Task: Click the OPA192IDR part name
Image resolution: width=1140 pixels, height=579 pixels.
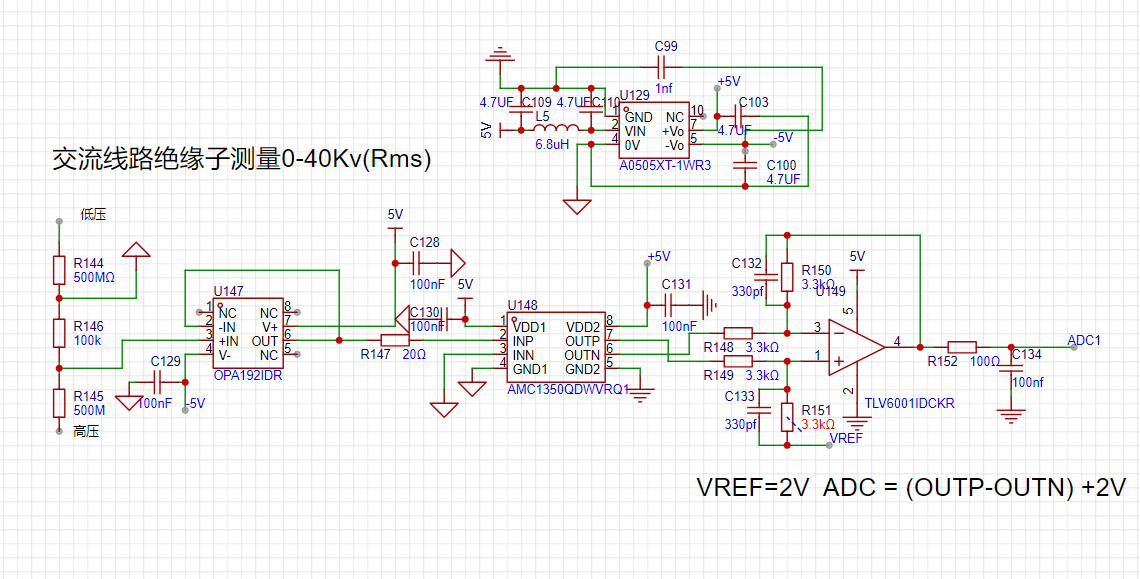Action: tap(248, 376)
